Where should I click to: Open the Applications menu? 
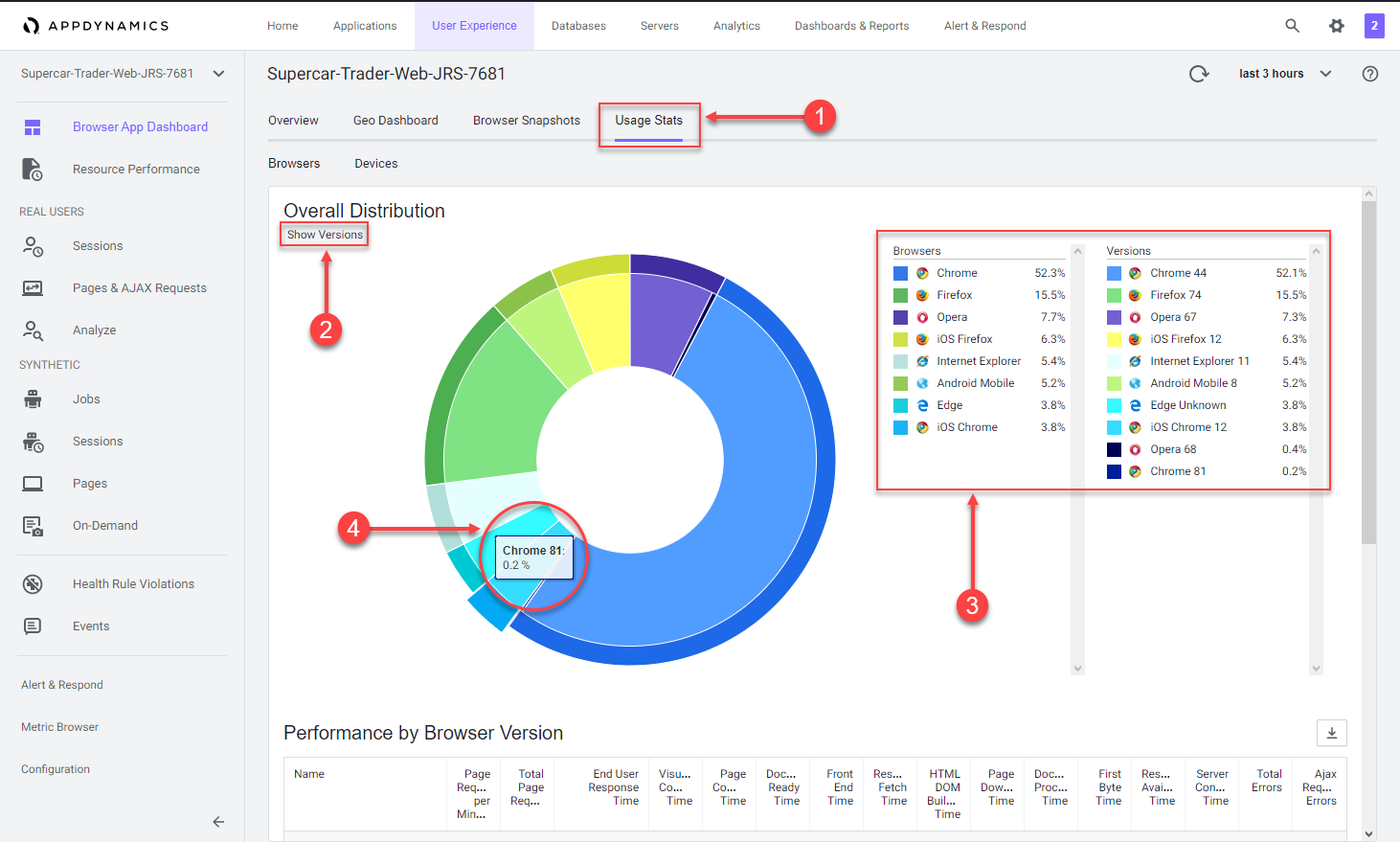[x=365, y=26]
